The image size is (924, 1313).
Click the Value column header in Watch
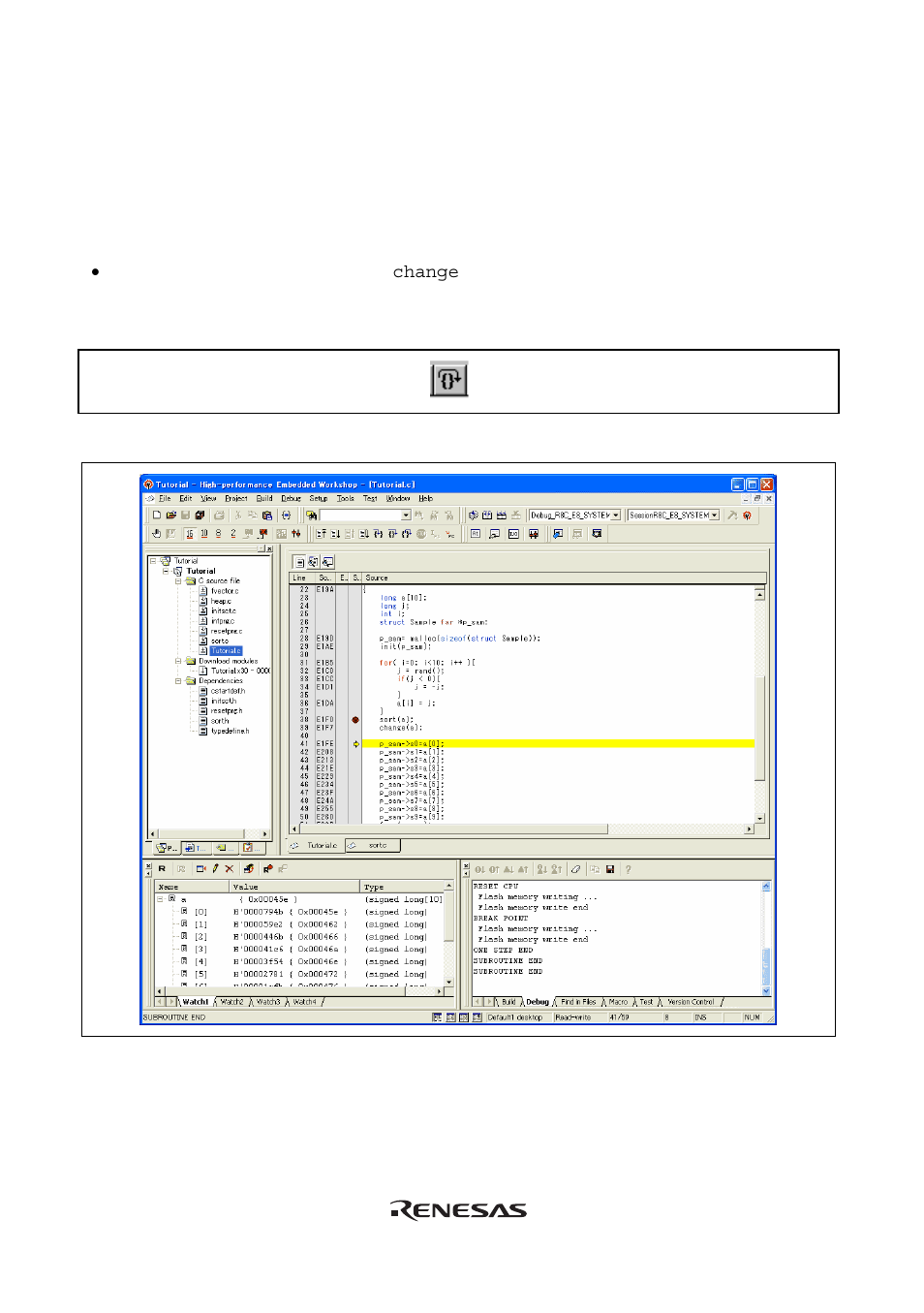[x=294, y=887]
